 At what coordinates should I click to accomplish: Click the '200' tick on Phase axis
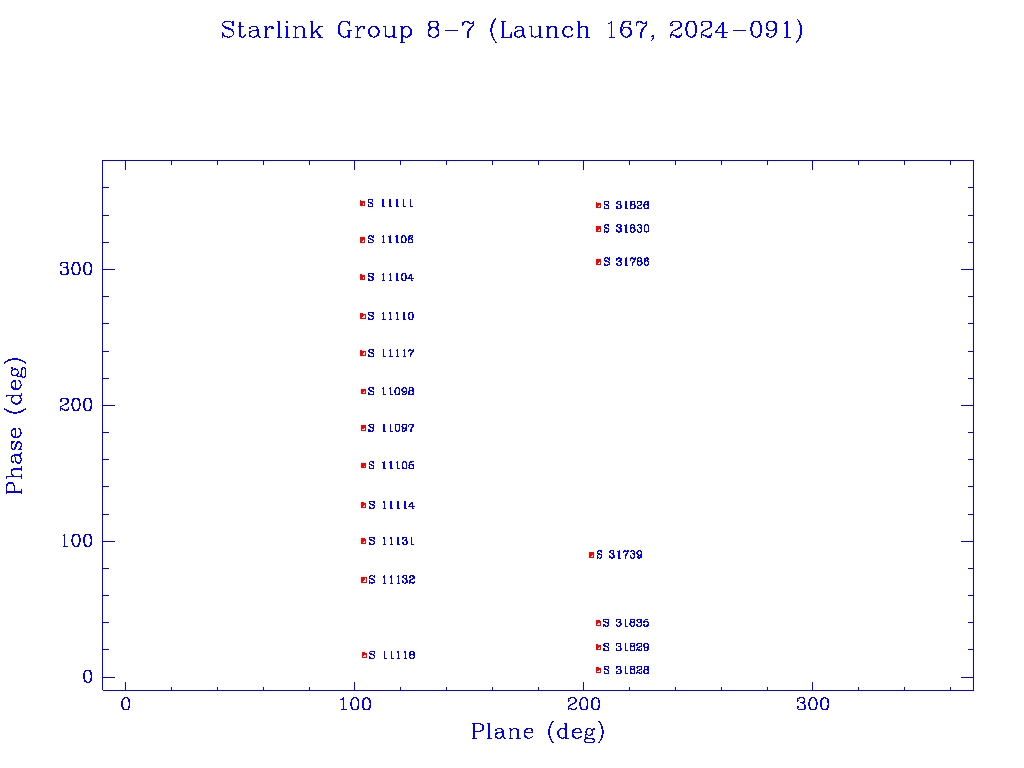(x=76, y=405)
